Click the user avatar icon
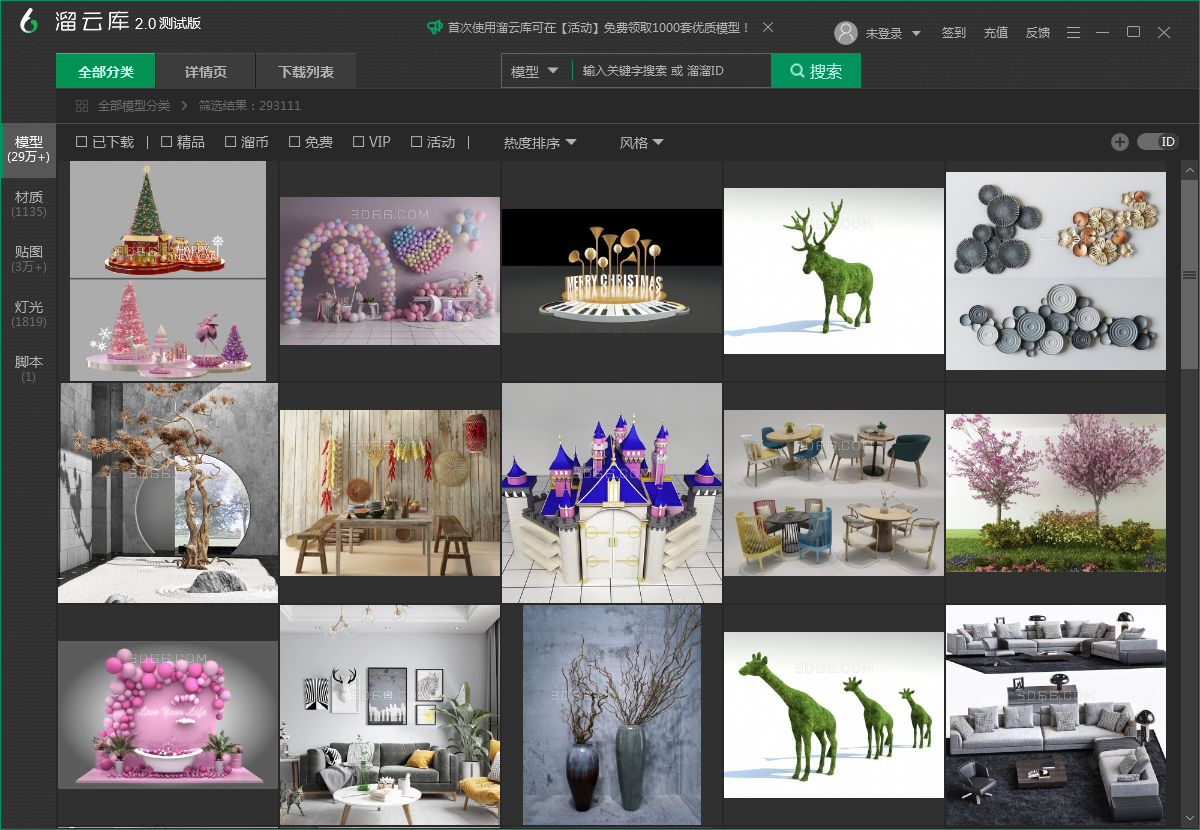 click(x=846, y=33)
